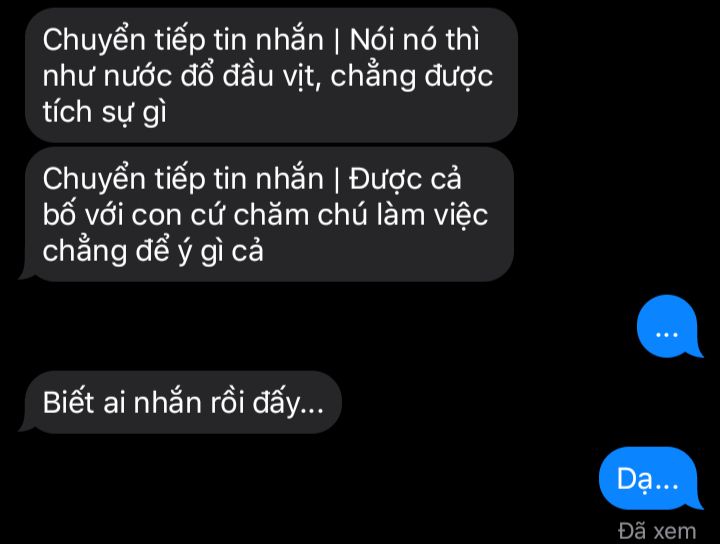Click the words "tích sự gì" in first bubble
Viewport: 720px width, 544px height.
tap(105, 112)
